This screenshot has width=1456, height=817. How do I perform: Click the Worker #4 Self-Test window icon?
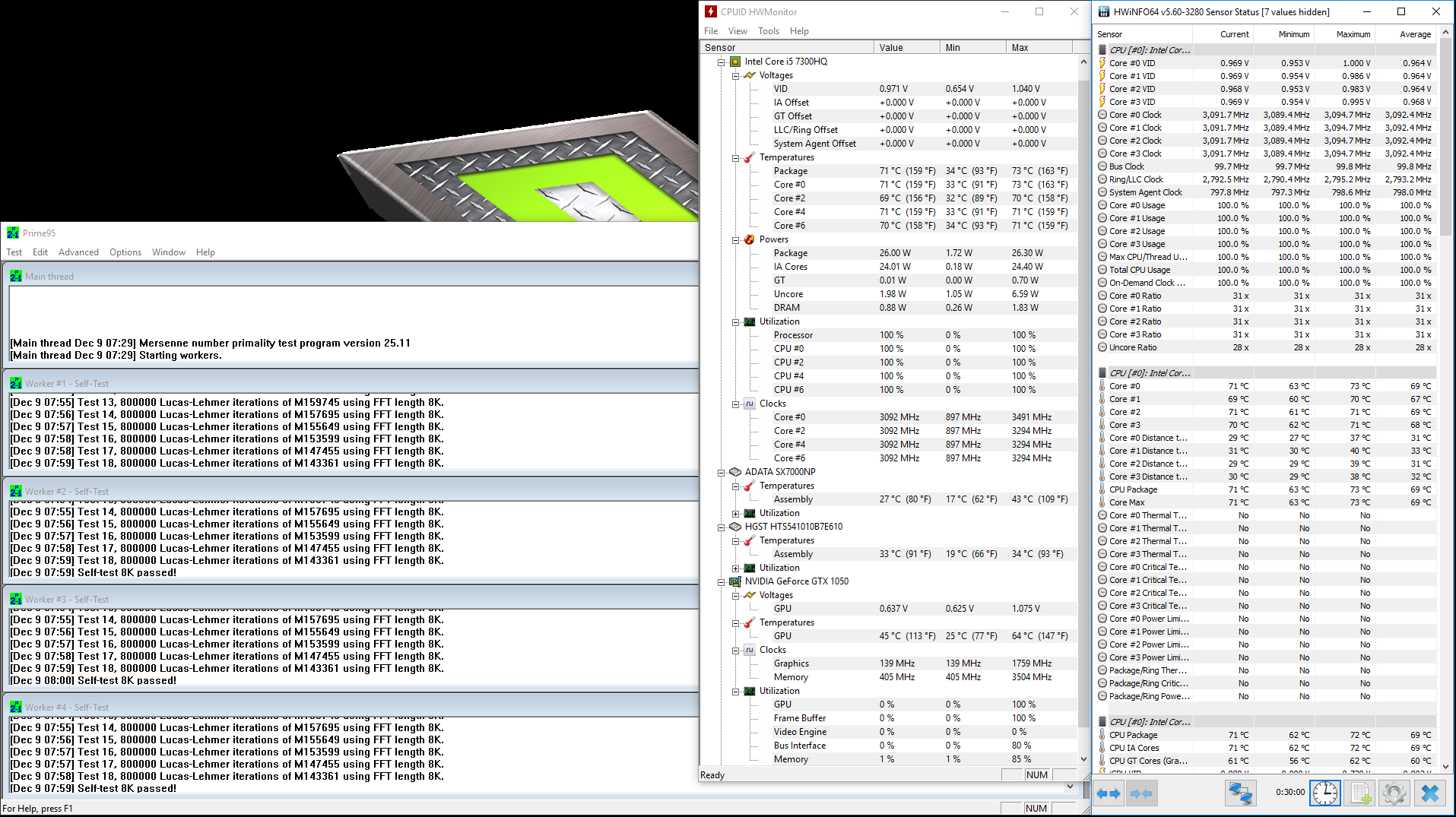coord(16,708)
